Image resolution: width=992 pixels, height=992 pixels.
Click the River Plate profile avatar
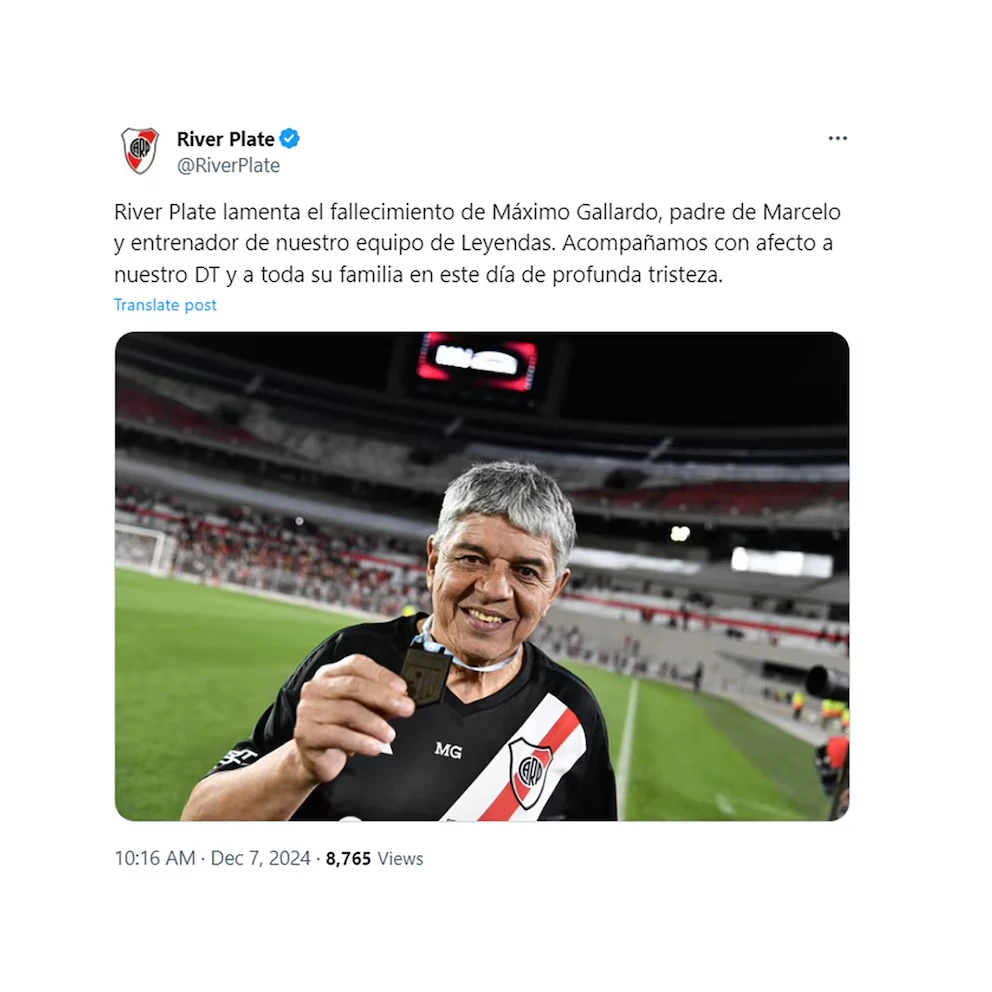[x=140, y=151]
